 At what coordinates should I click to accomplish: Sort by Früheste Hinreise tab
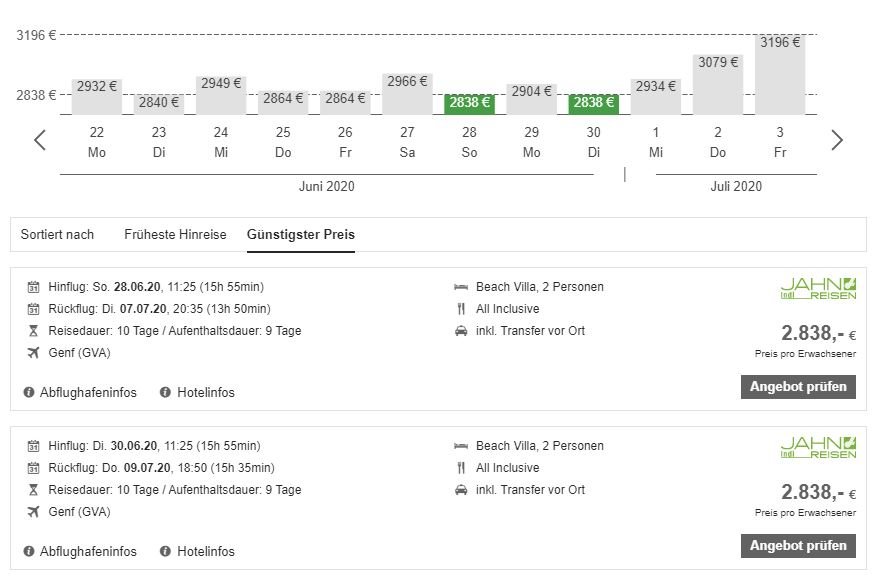coord(175,235)
